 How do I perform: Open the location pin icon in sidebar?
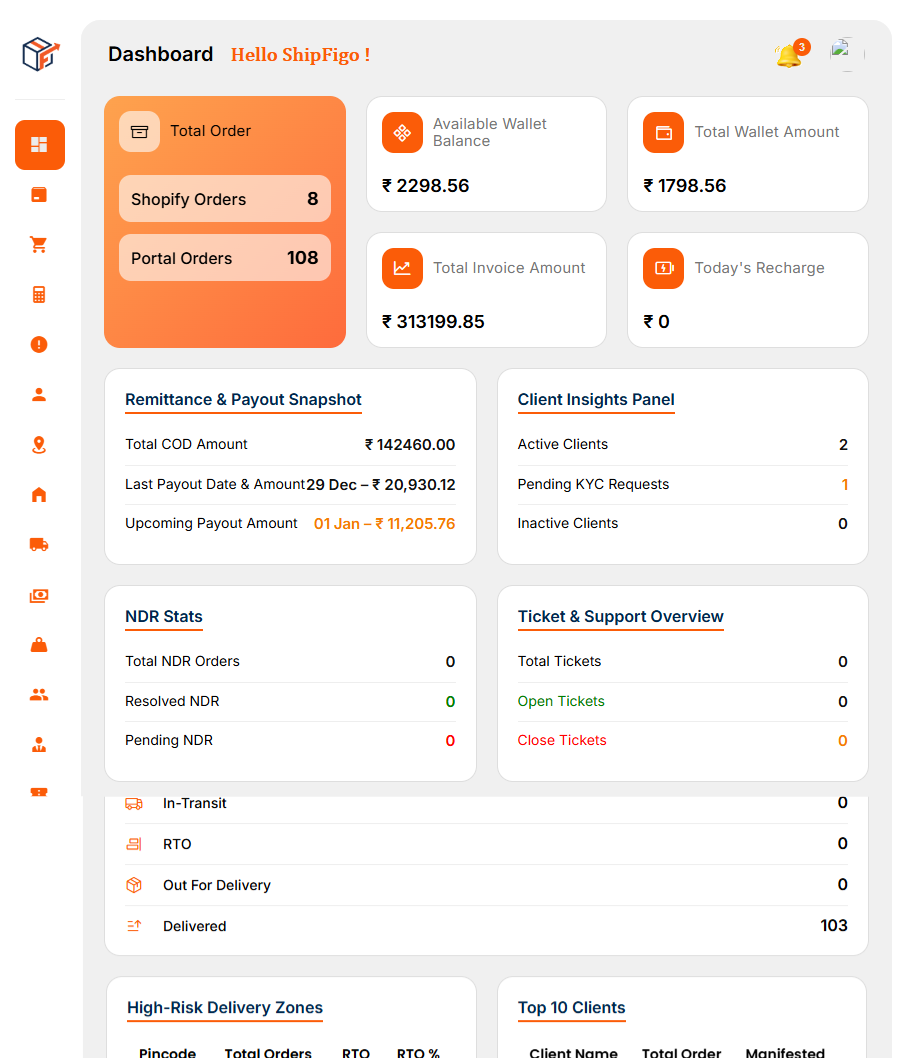point(39,444)
